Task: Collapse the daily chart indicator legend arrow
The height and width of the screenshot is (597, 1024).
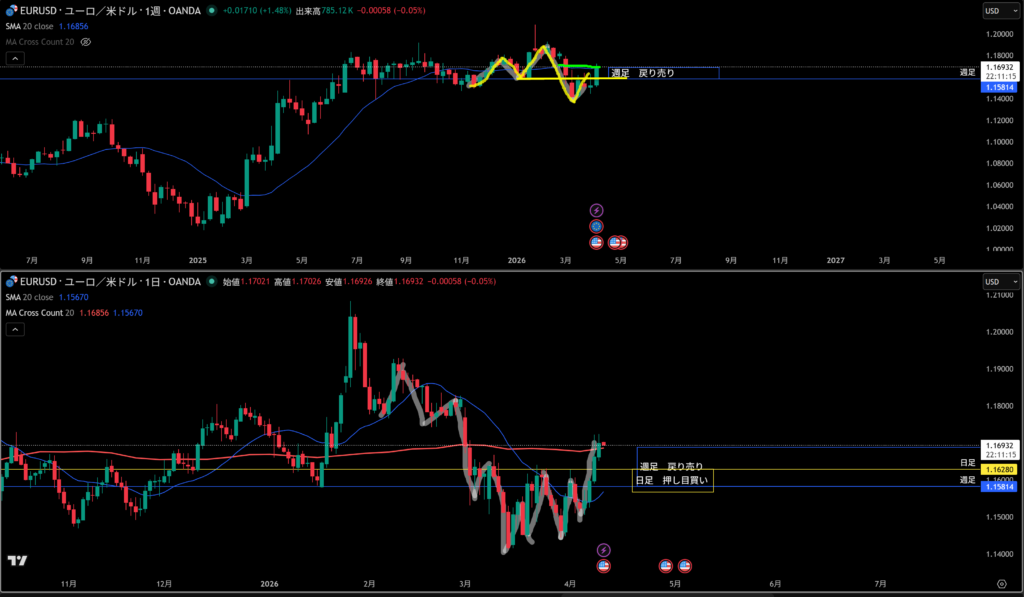Action: [x=15, y=330]
